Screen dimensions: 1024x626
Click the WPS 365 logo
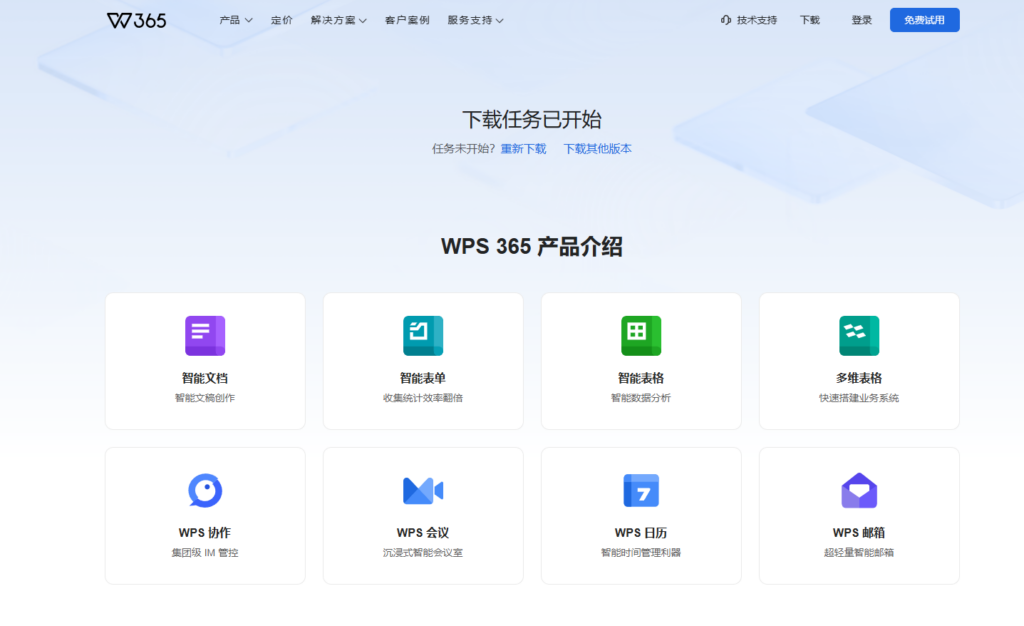tap(137, 19)
